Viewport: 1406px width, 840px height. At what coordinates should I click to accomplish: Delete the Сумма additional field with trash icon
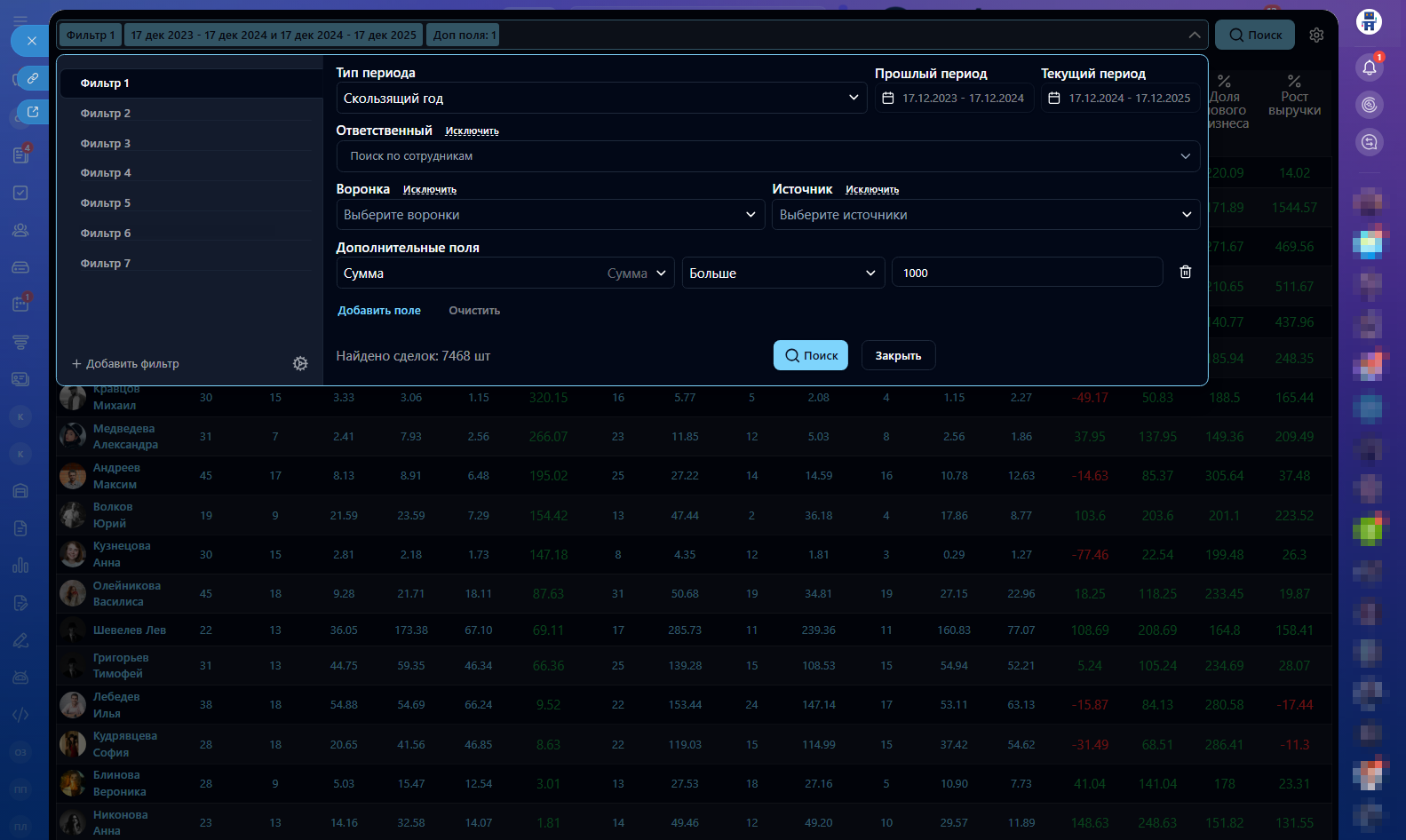click(1185, 273)
